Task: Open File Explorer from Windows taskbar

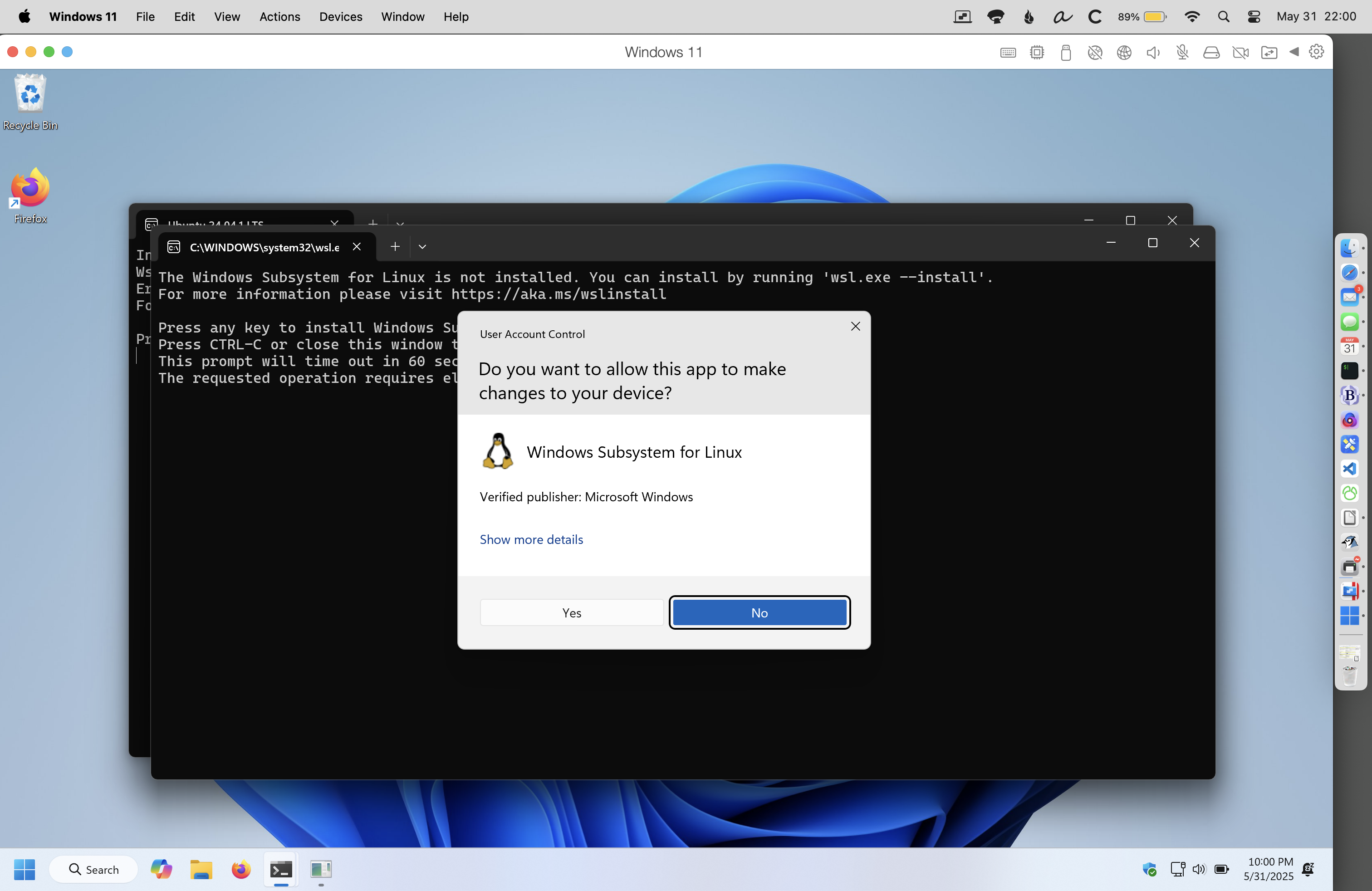Action: 201,869
